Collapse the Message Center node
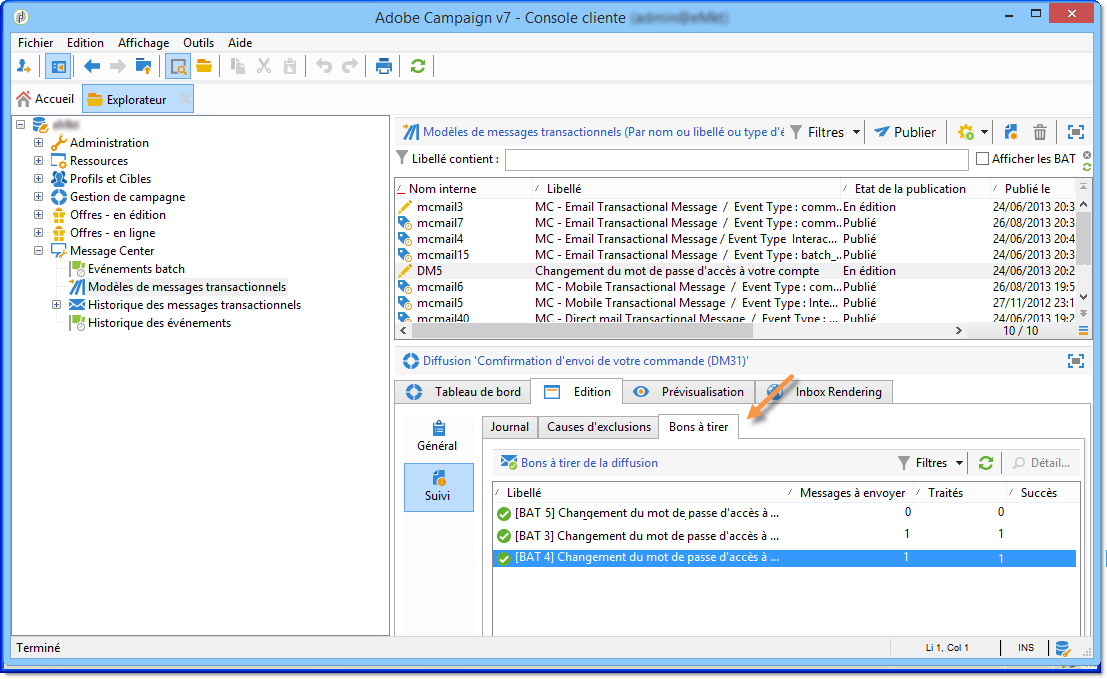Screen dimensions: 1107x679 [39, 251]
